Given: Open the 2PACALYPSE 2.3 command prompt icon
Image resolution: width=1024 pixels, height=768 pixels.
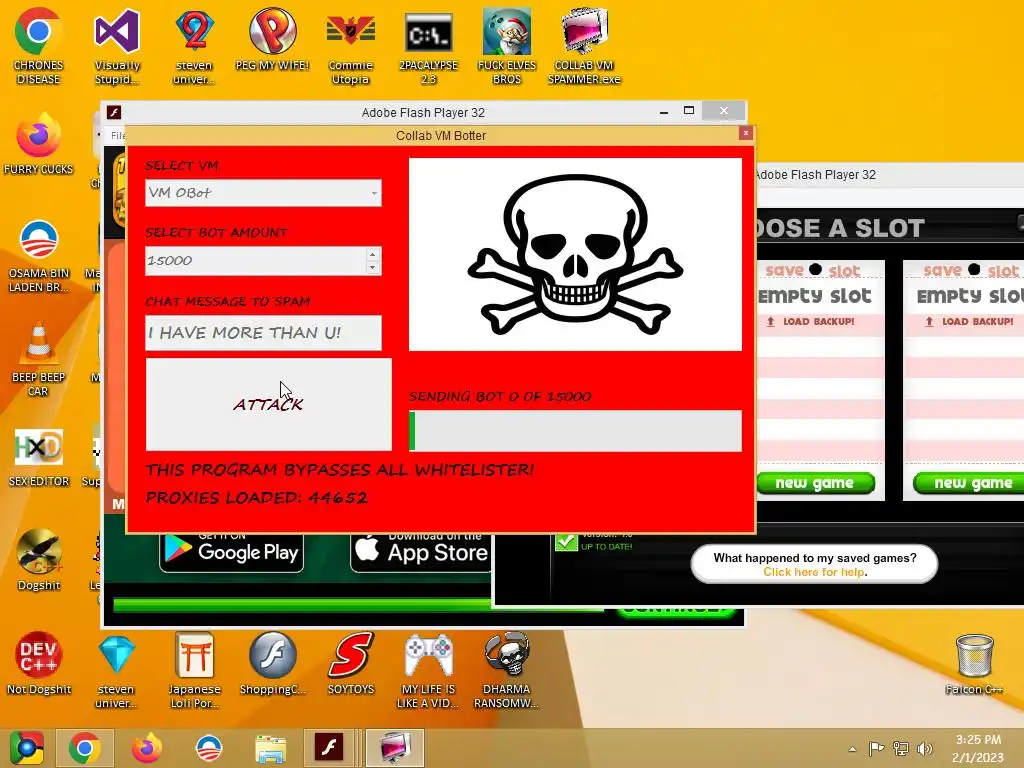Looking at the screenshot, I should [x=428, y=46].
